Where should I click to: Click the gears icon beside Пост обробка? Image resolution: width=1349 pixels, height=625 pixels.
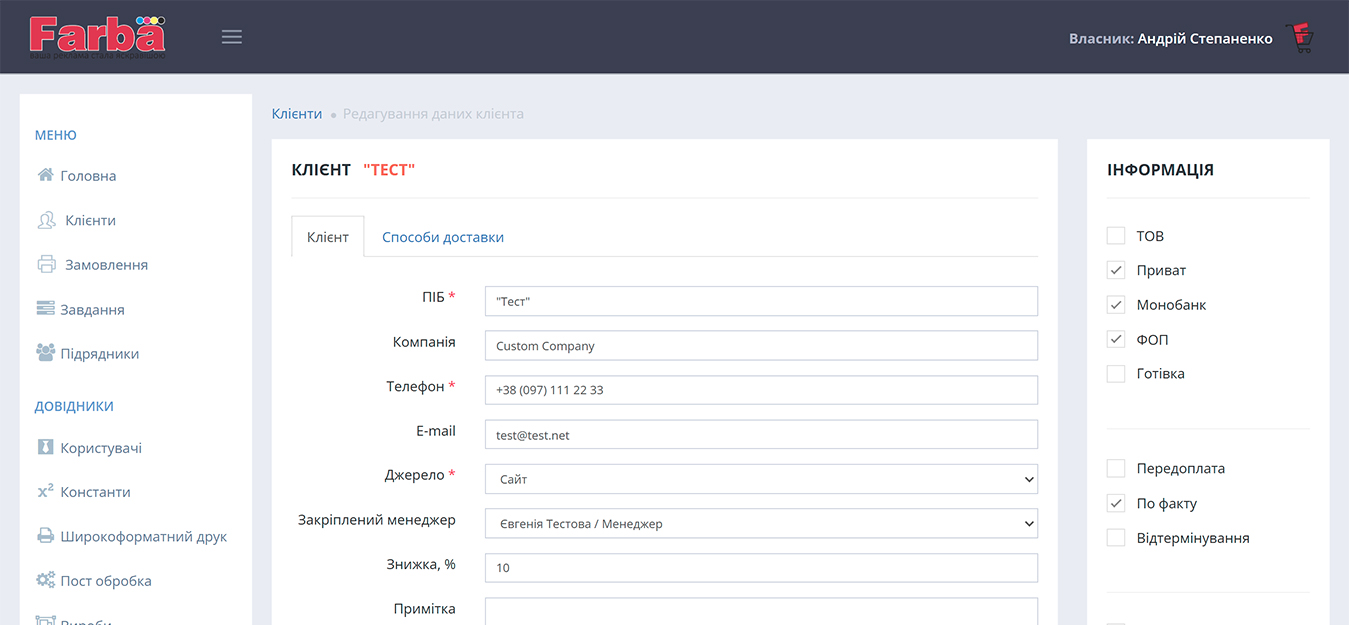pyautogui.click(x=45, y=580)
